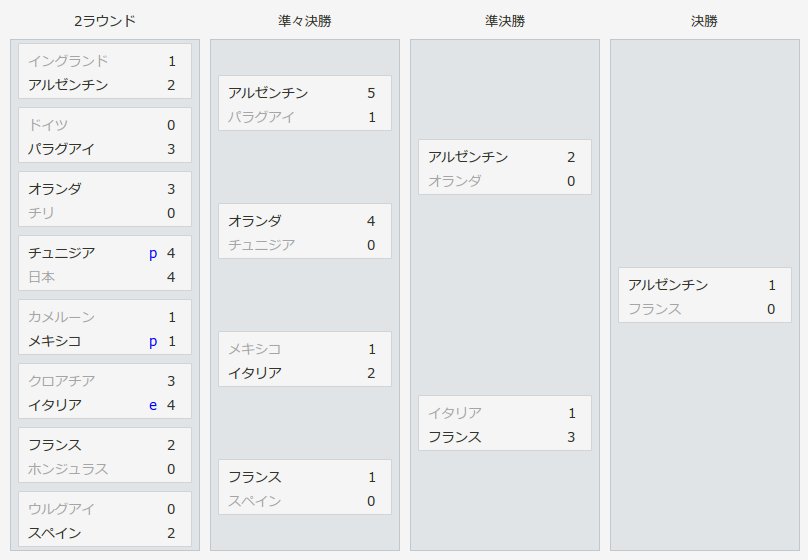Image resolution: width=808 pixels, height=560 pixels.
Task: Select the 決勝 column header
Action: click(704, 21)
